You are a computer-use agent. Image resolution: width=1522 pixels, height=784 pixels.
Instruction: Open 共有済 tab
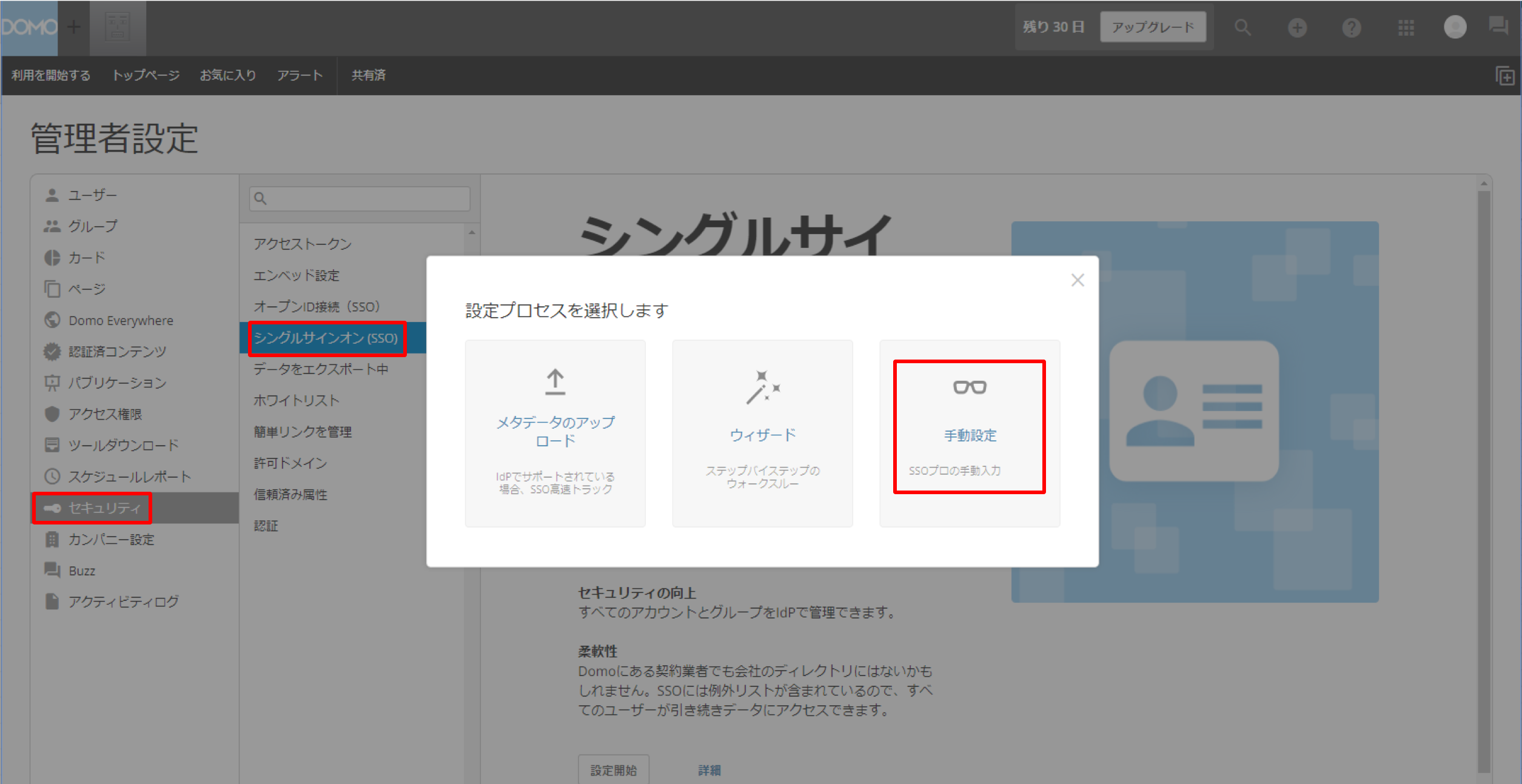pyautogui.click(x=369, y=75)
